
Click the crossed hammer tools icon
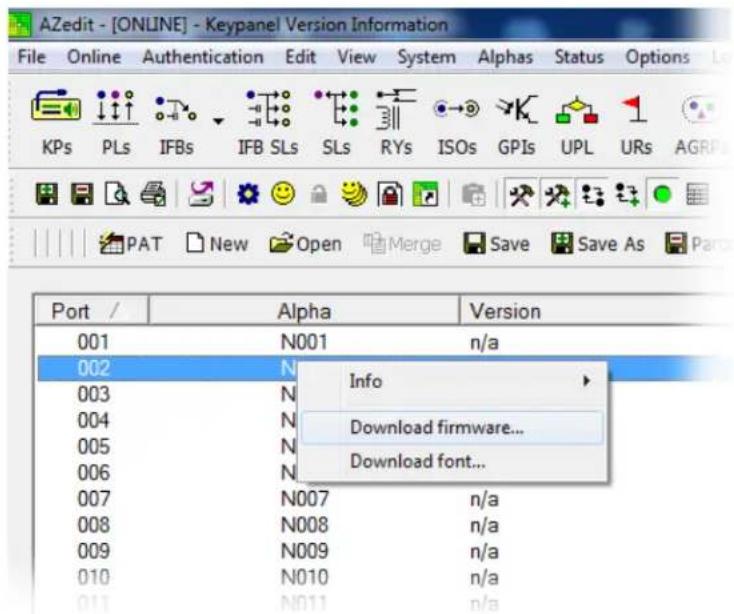[x=522, y=194]
